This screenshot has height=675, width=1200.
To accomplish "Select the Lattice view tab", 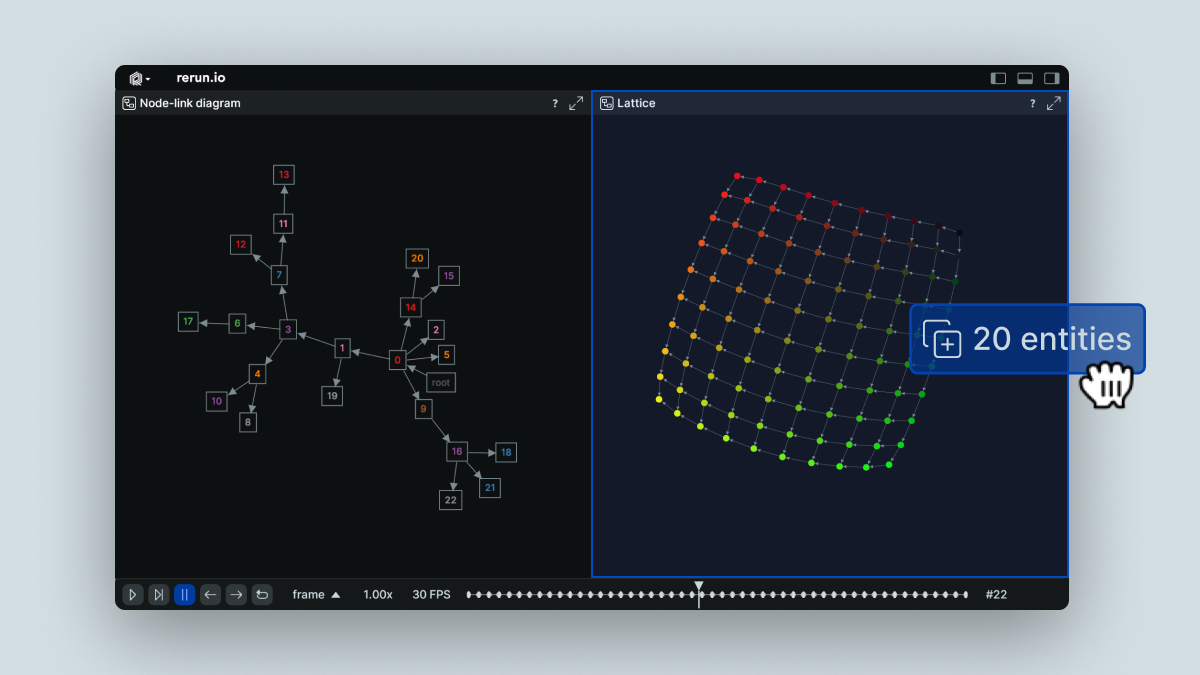I will click(x=635, y=103).
